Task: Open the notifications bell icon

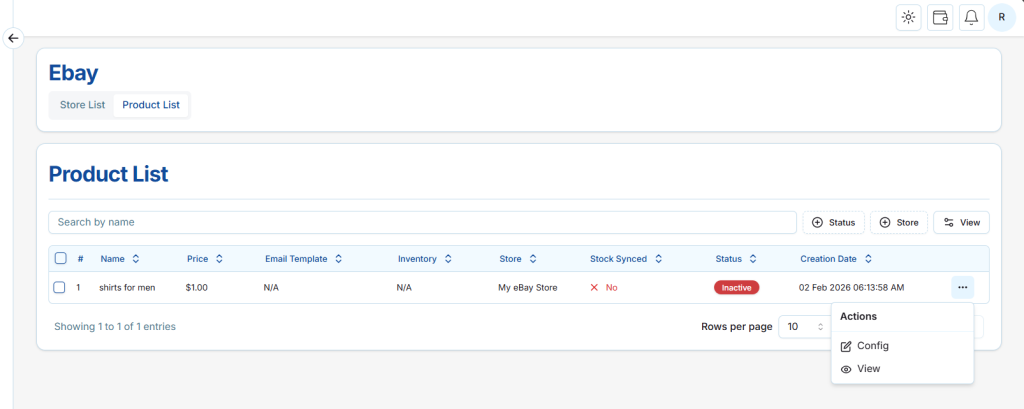Action: click(x=971, y=17)
